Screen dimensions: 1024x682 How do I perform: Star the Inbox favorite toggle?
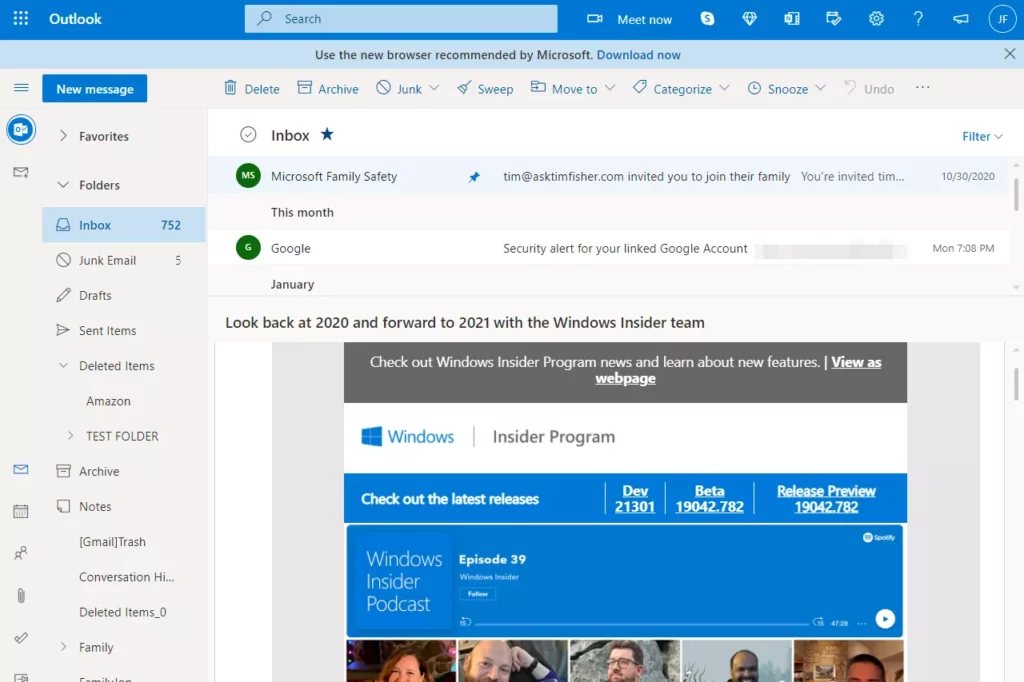pos(330,134)
